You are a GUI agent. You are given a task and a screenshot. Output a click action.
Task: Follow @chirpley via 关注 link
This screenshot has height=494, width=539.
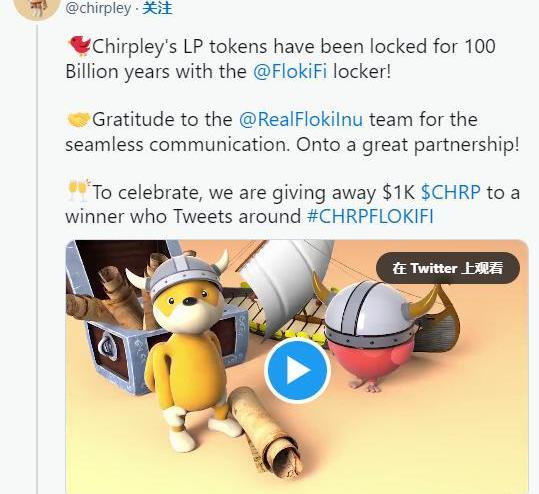pyautogui.click(x=157, y=8)
